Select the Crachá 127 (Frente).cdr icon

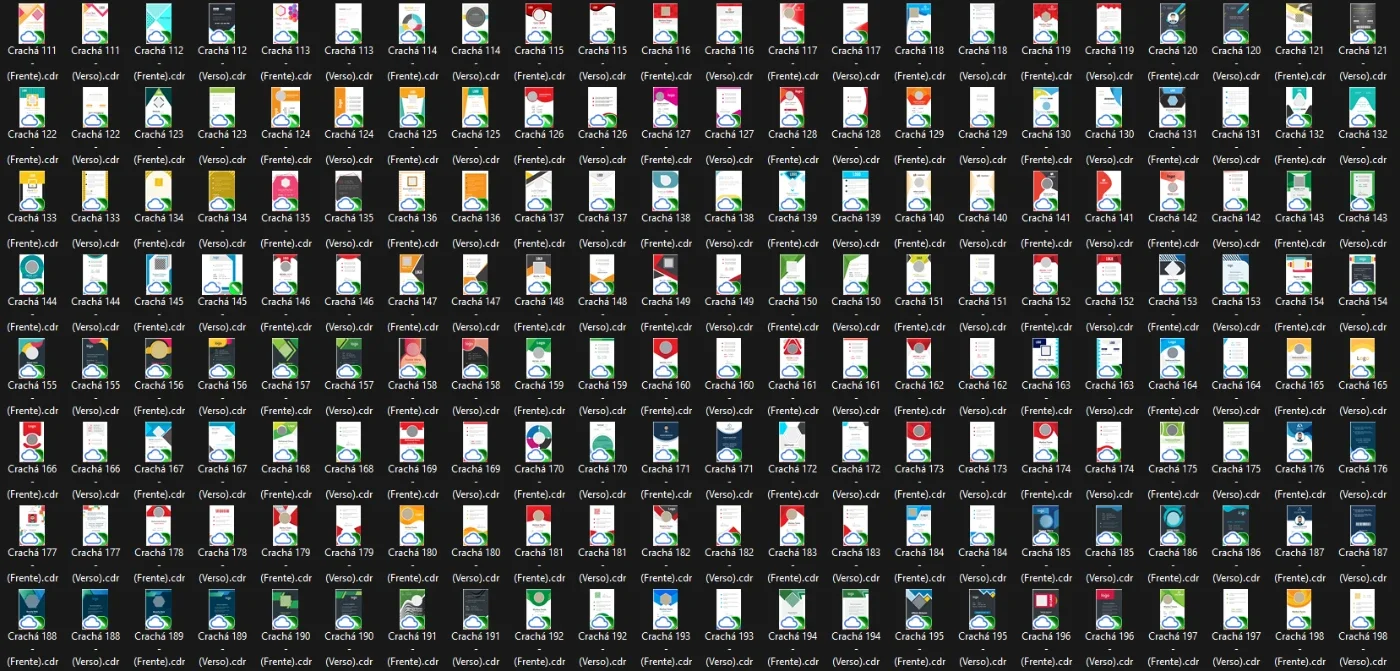[x=665, y=106]
